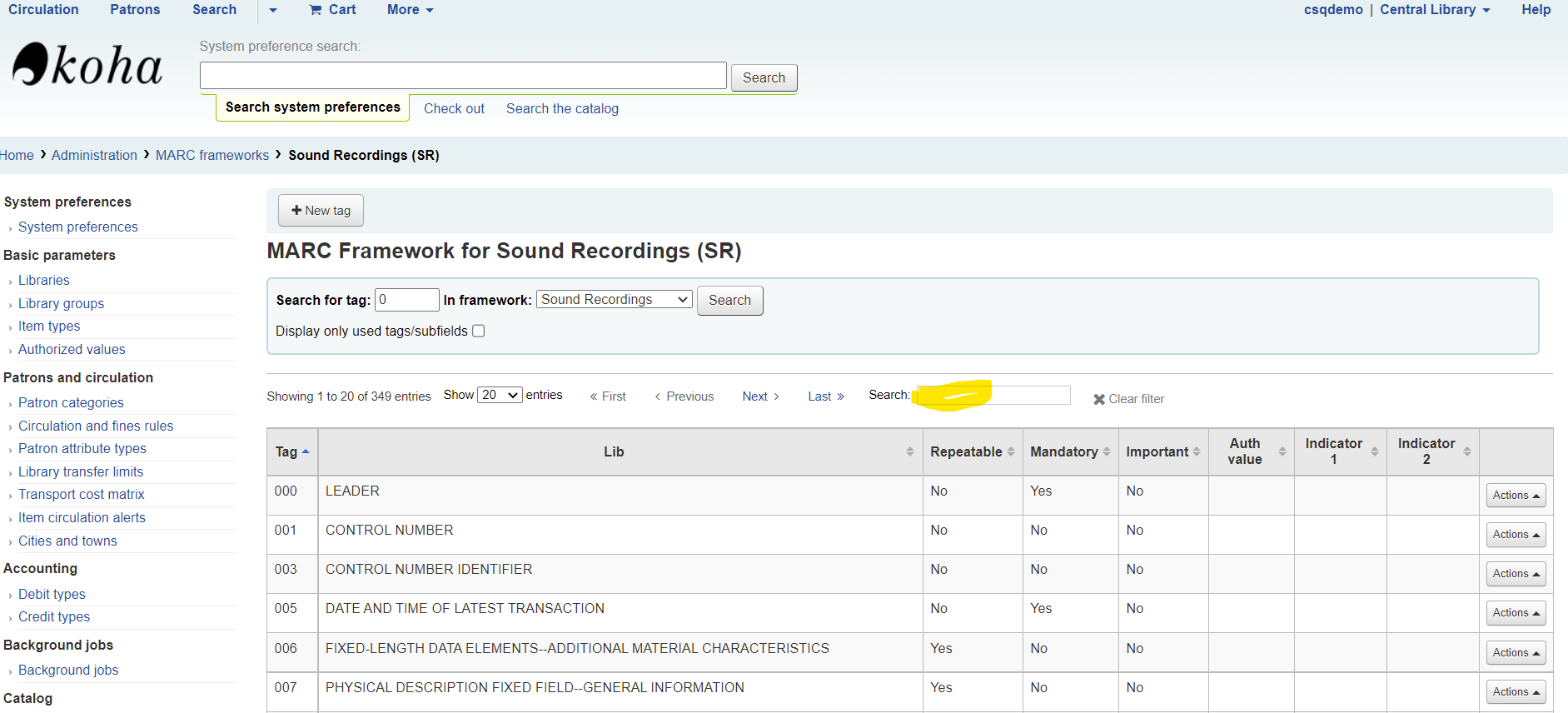Go to Last page

(825, 396)
